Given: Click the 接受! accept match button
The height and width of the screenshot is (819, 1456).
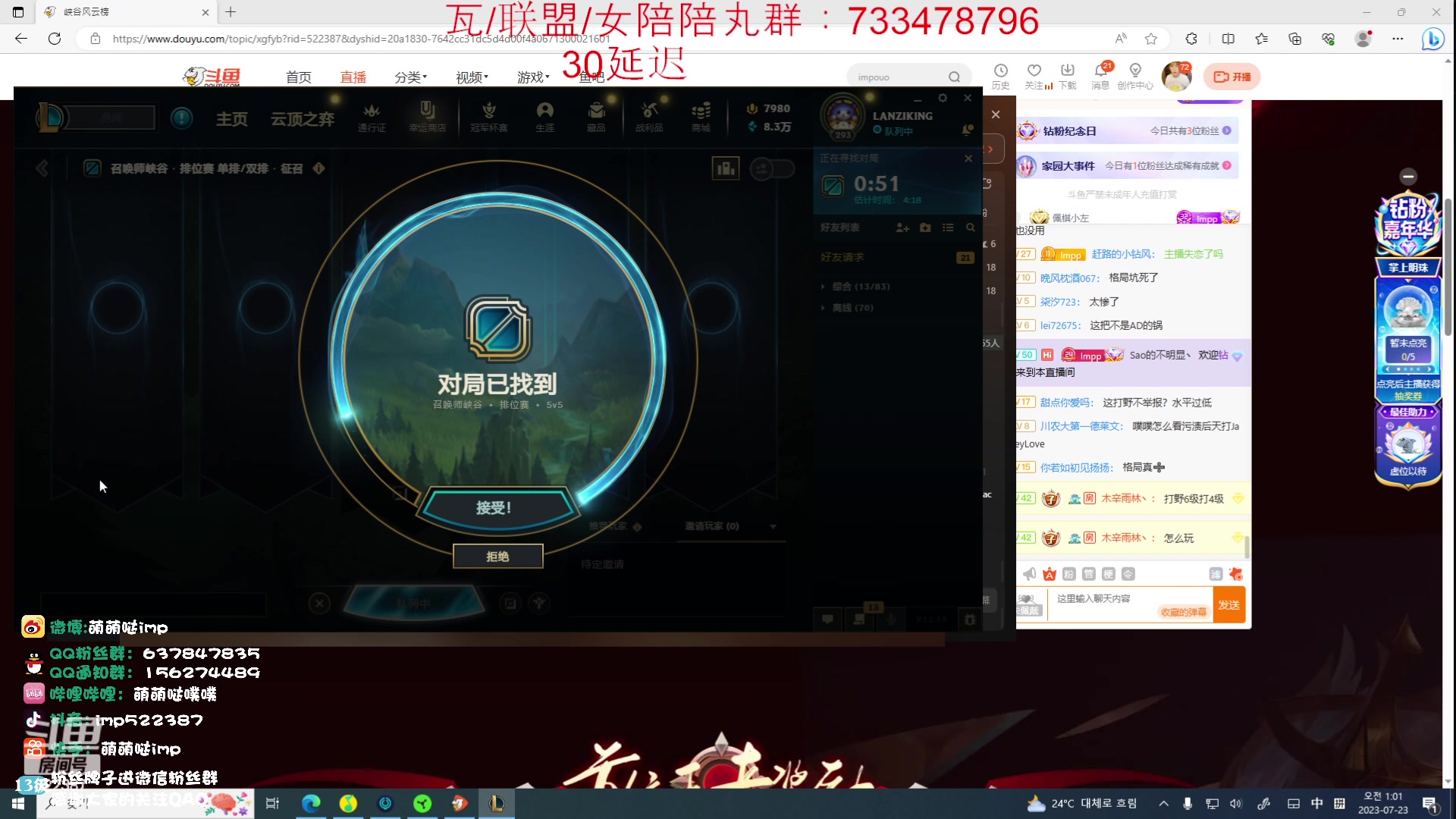Looking at the screenshot, I should point(497,507).
